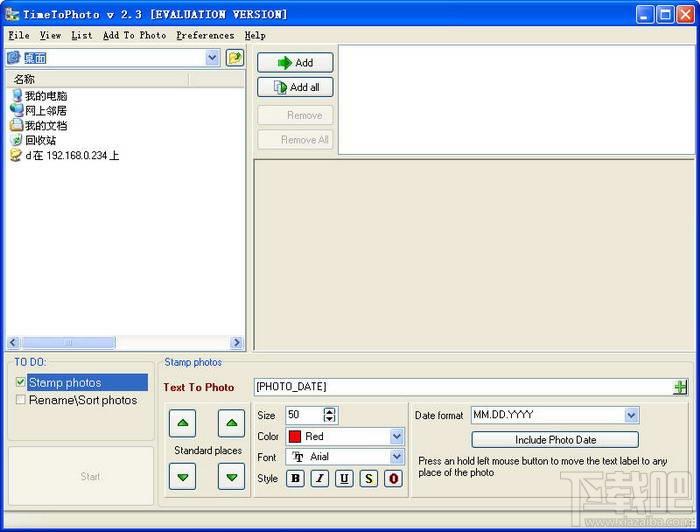Expand the folder location dropdown
The image size is (700, 532).
click(212, 58)
